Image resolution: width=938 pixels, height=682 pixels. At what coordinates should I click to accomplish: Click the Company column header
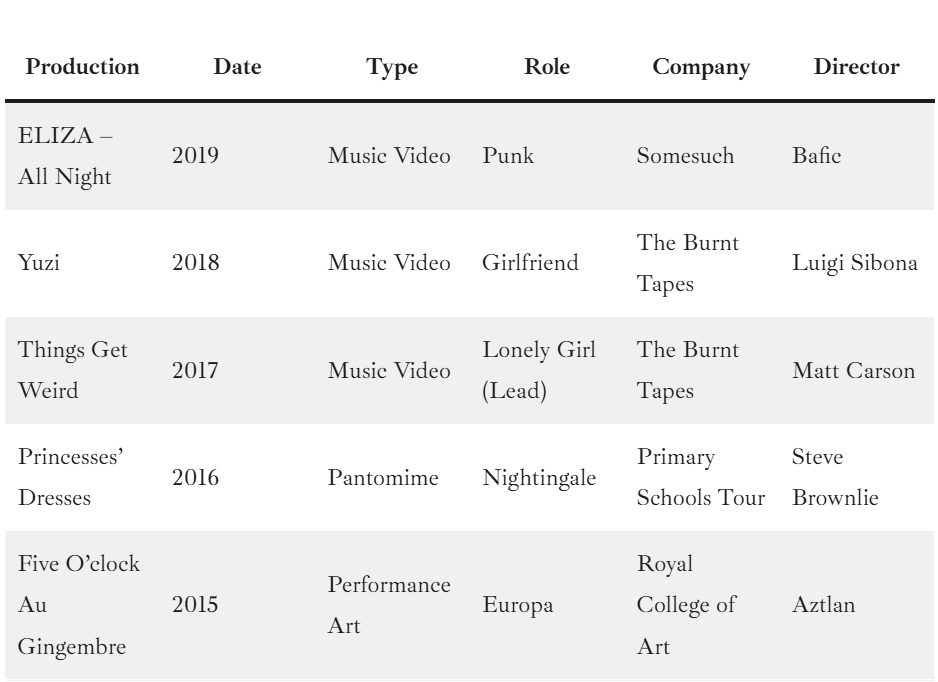click(701, 68)
